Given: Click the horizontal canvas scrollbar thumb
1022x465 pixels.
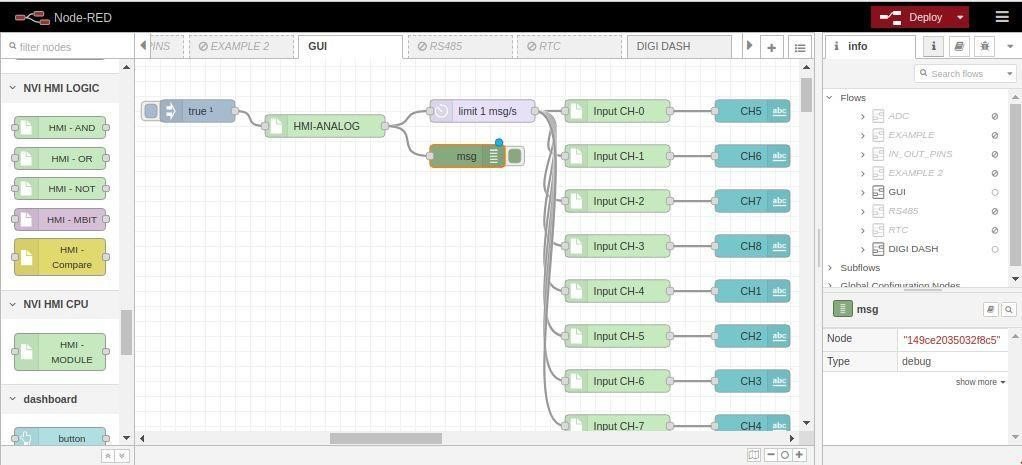Looking at the screenshot, I should pos(385,438).
